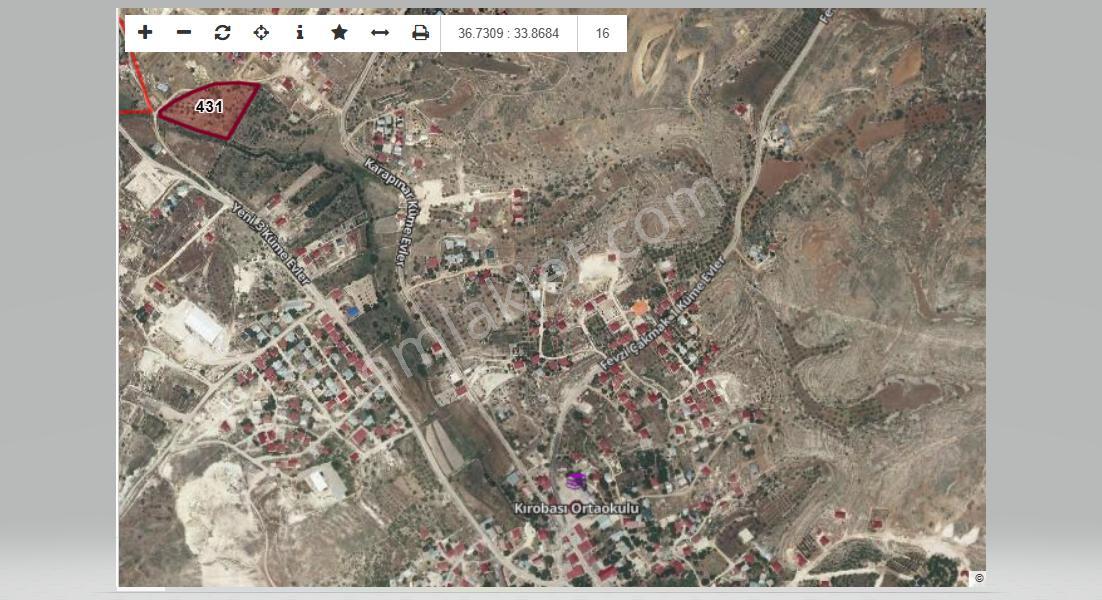Click the Fevzi Çakmak 1 Küme Evler label
This screenshot has height=600, width=1102.
coord(663,313)
